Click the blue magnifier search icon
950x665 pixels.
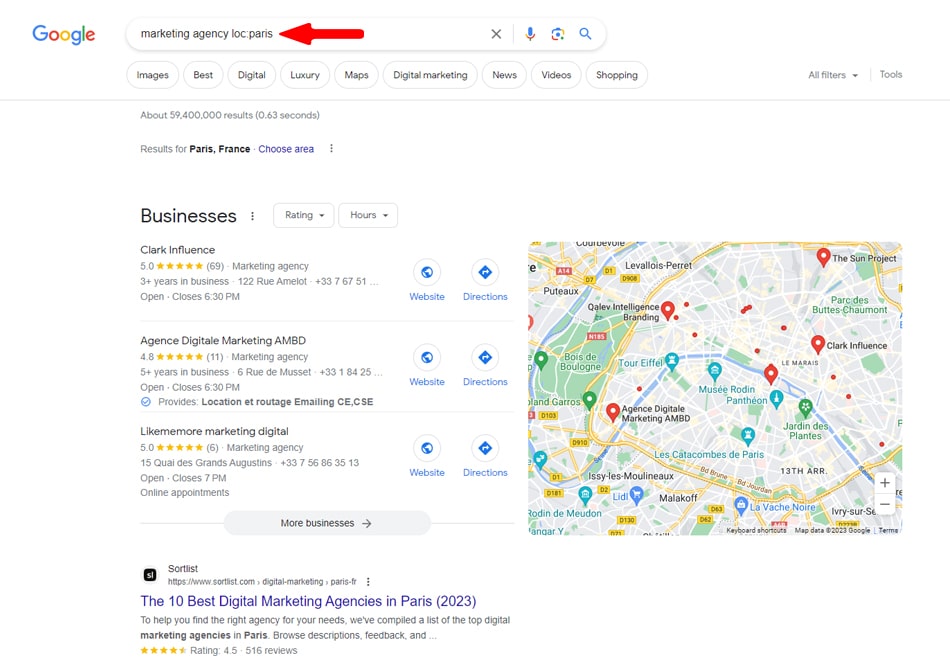click(x=585, y=34)
